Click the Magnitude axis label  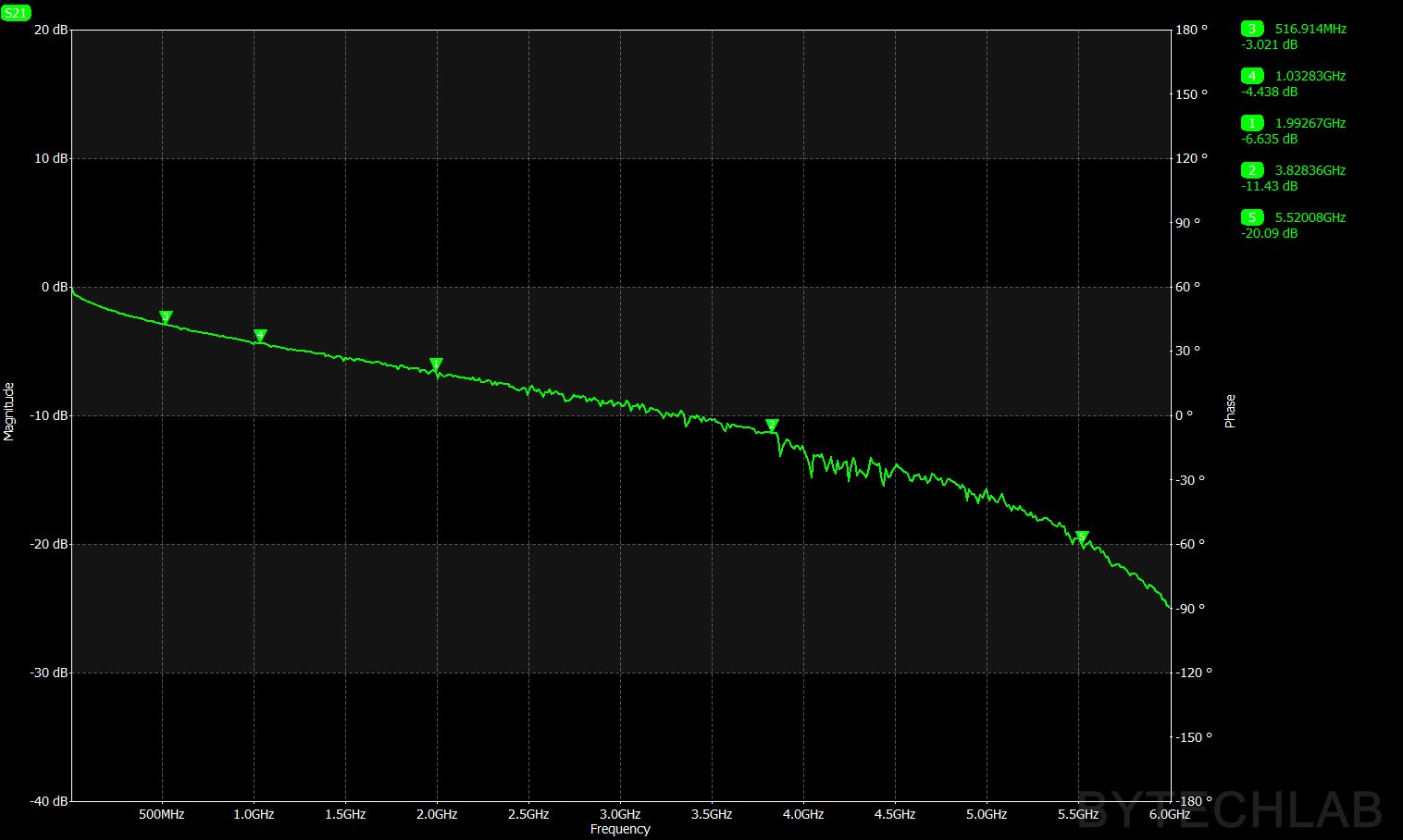(9, 412)
